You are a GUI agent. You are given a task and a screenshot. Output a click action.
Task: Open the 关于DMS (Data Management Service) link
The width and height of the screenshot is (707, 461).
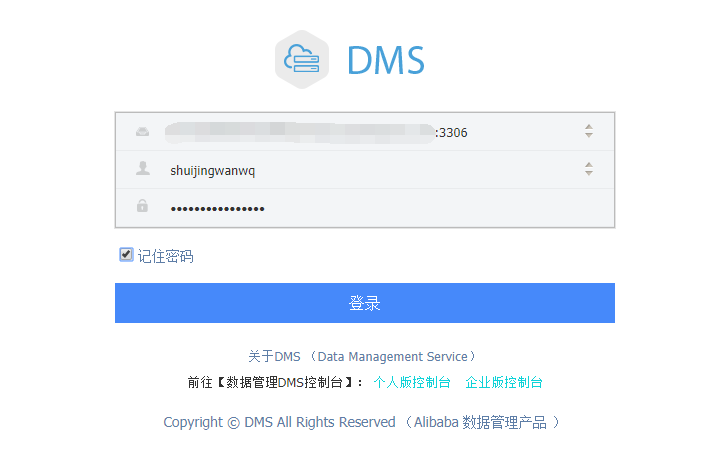point(362,356)
